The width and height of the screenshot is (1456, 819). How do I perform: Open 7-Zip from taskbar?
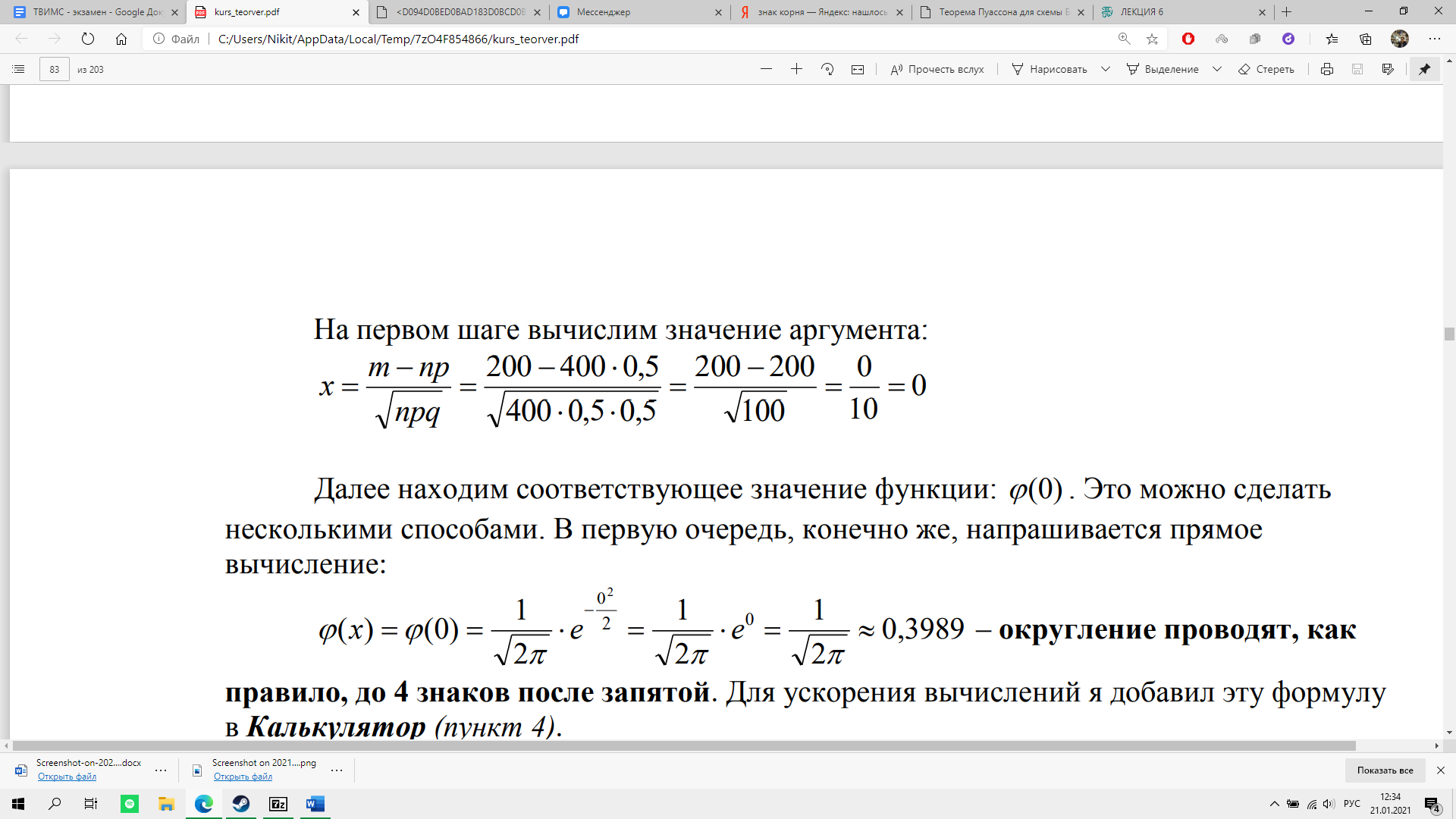click(x=278, y=804)
